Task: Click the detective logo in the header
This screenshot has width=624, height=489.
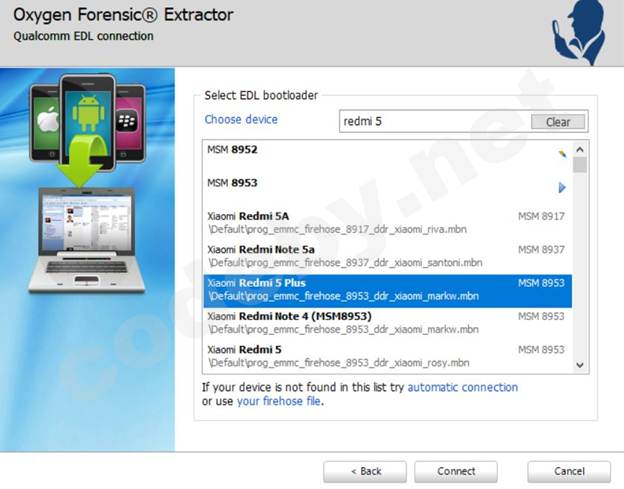Action: point(578,32)
